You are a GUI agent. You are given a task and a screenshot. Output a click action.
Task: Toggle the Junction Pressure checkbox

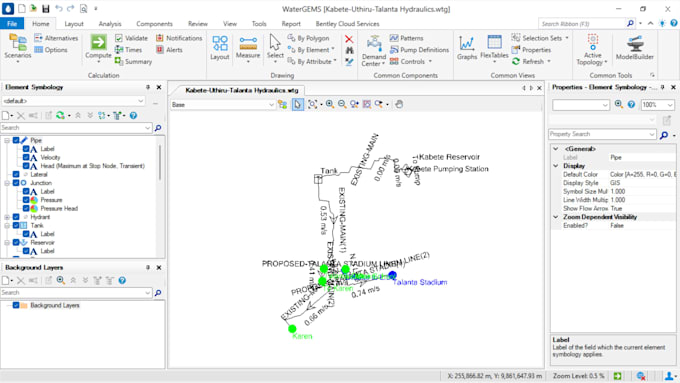pyautogui.click(x=26, y=200)
